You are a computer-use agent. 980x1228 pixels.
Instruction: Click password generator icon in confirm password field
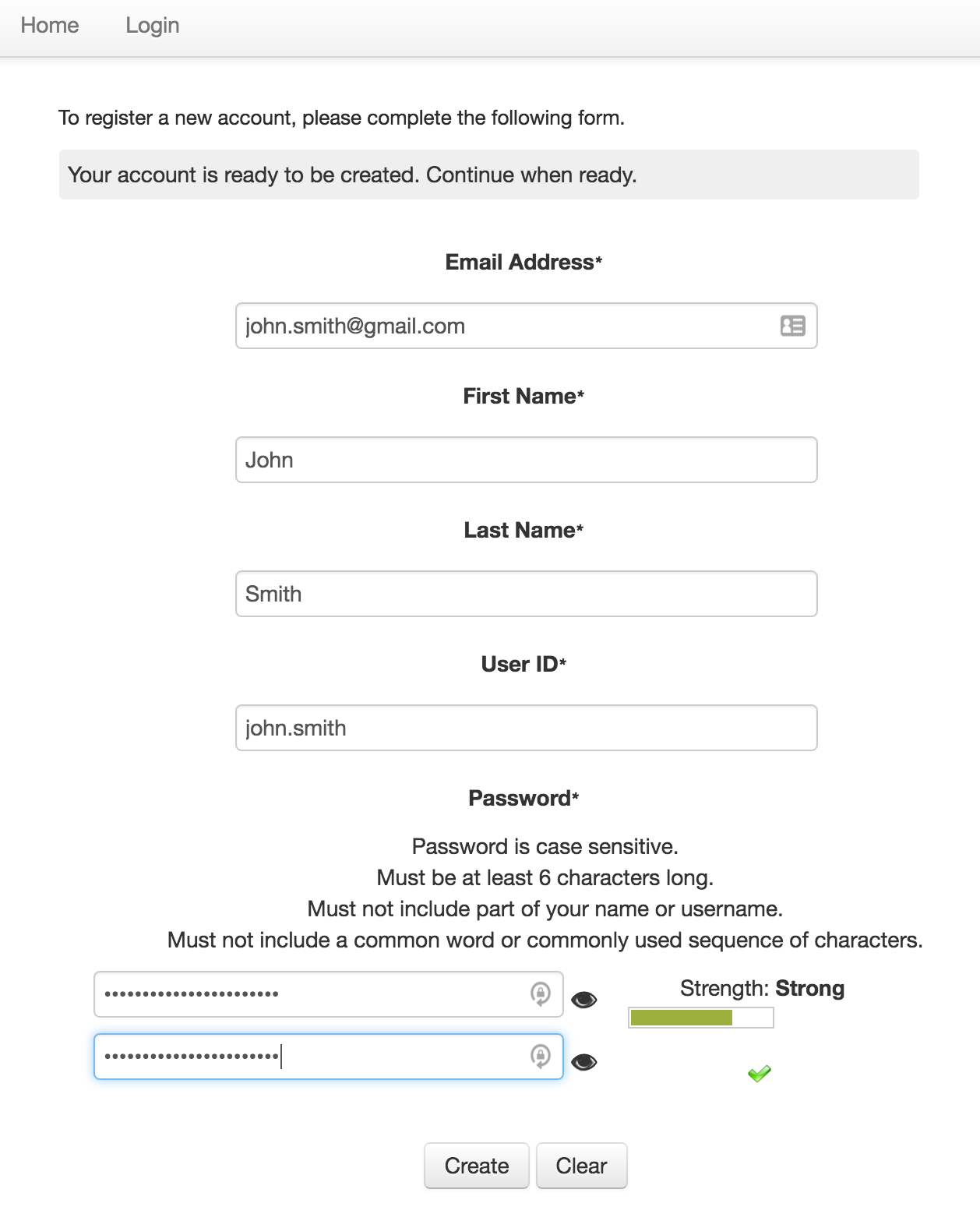pos(540,1056)
